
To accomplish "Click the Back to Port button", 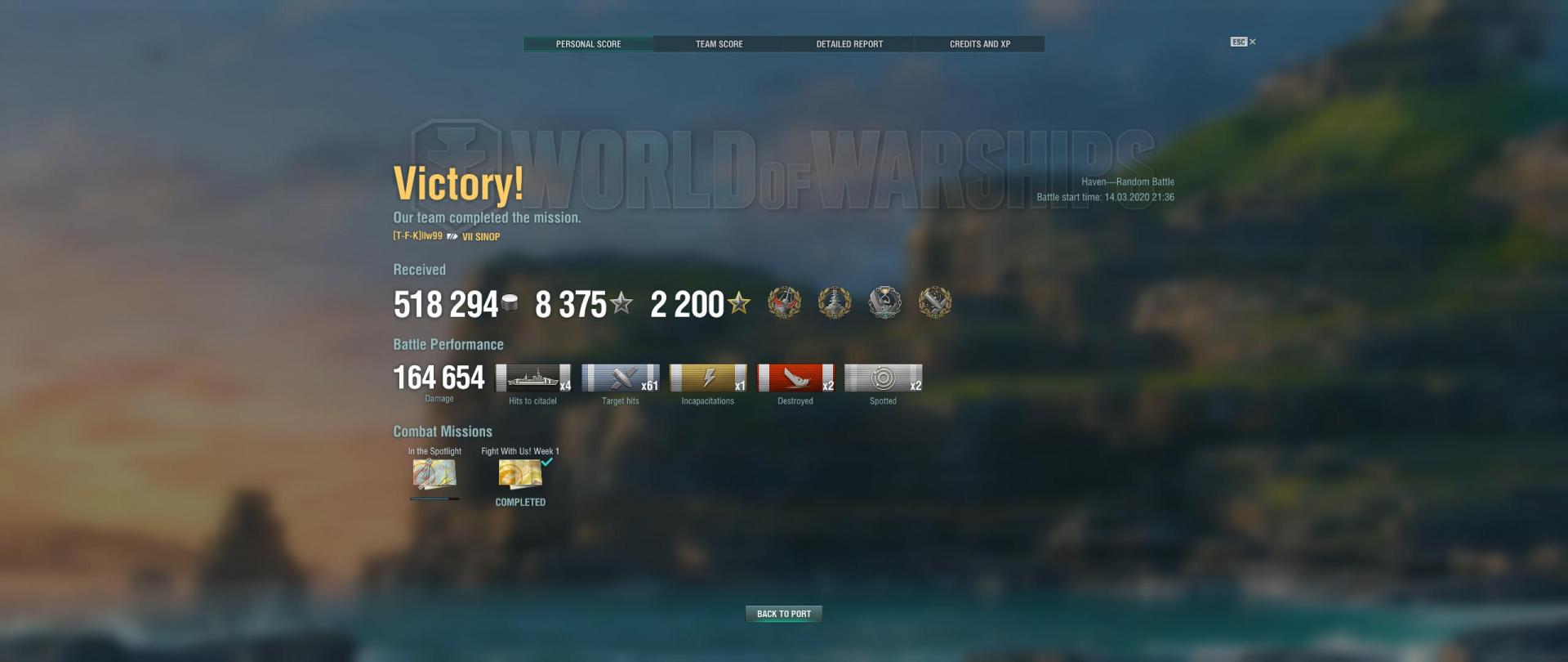I will pos(784,614).
